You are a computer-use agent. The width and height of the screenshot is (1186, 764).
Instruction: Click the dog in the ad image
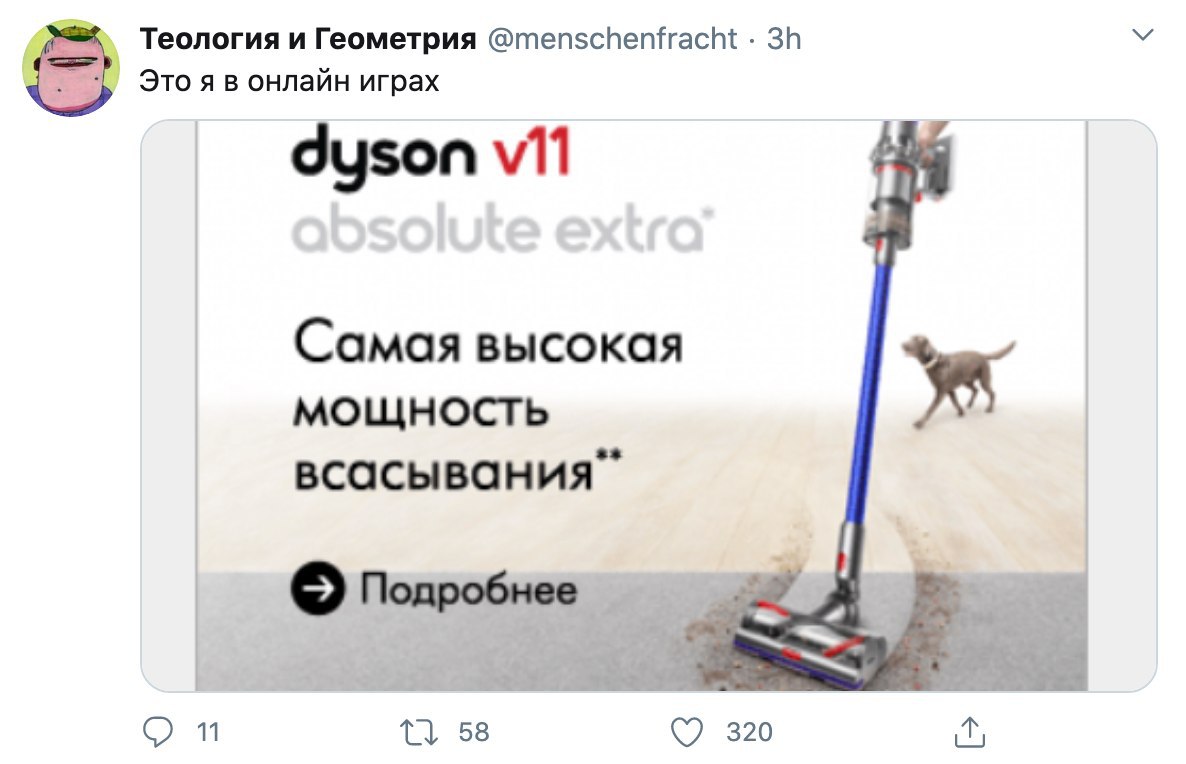(957, 378)
